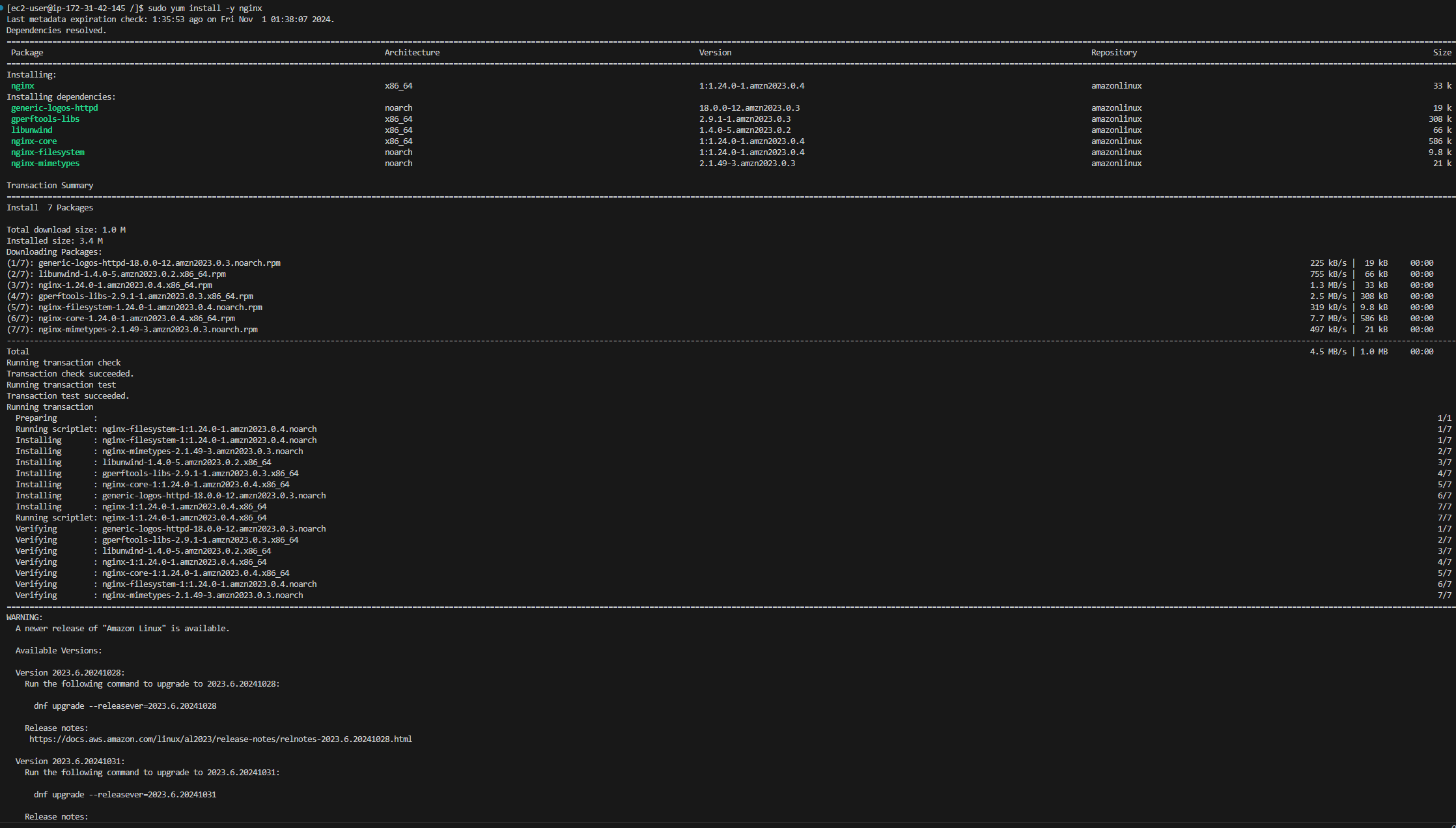Click the nginx-core dependency name
The image size is (1456, 828).
[34, 141]
